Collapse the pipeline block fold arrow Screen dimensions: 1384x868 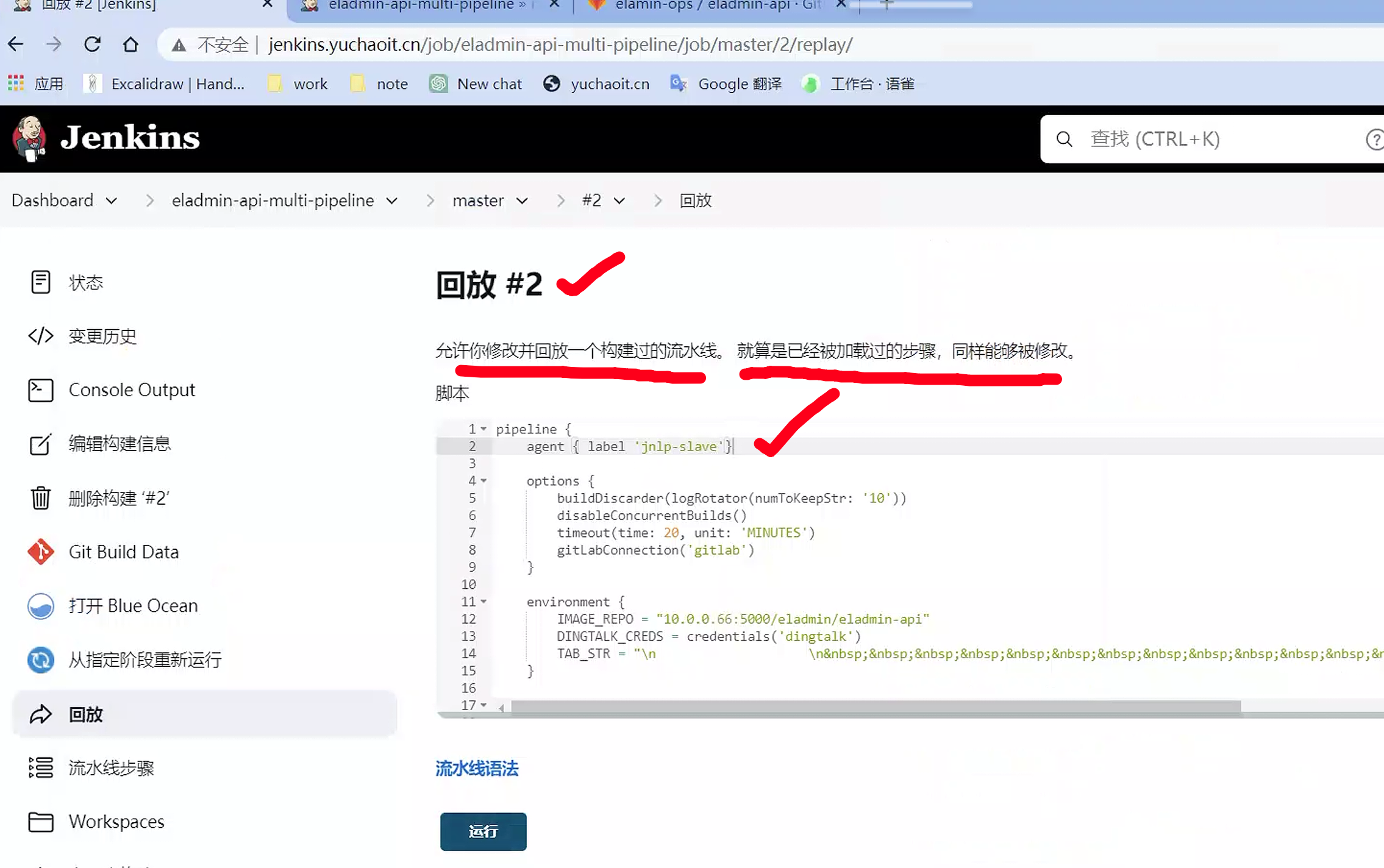pyautogui.click(x=483, y=429)
